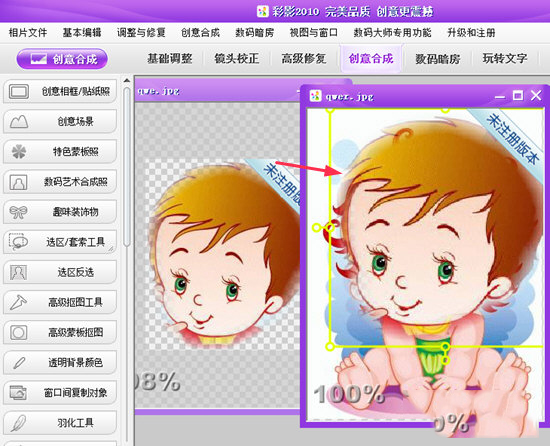Select the 创意场景 scene tool
The width and height of the screenshot is (550, 446).
coord(60,122)
